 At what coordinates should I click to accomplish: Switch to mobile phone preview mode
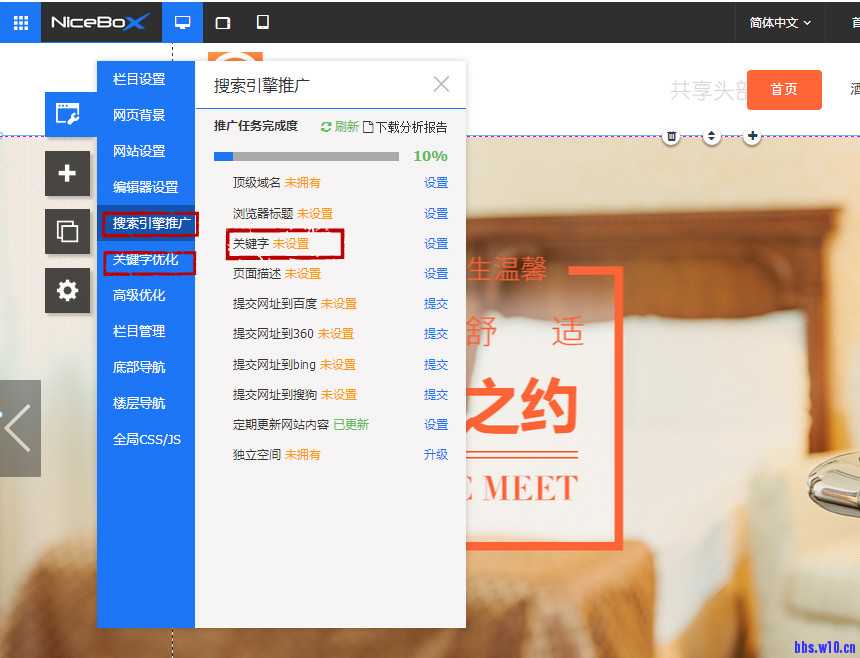pyautogui.click(x=263, y=22)
